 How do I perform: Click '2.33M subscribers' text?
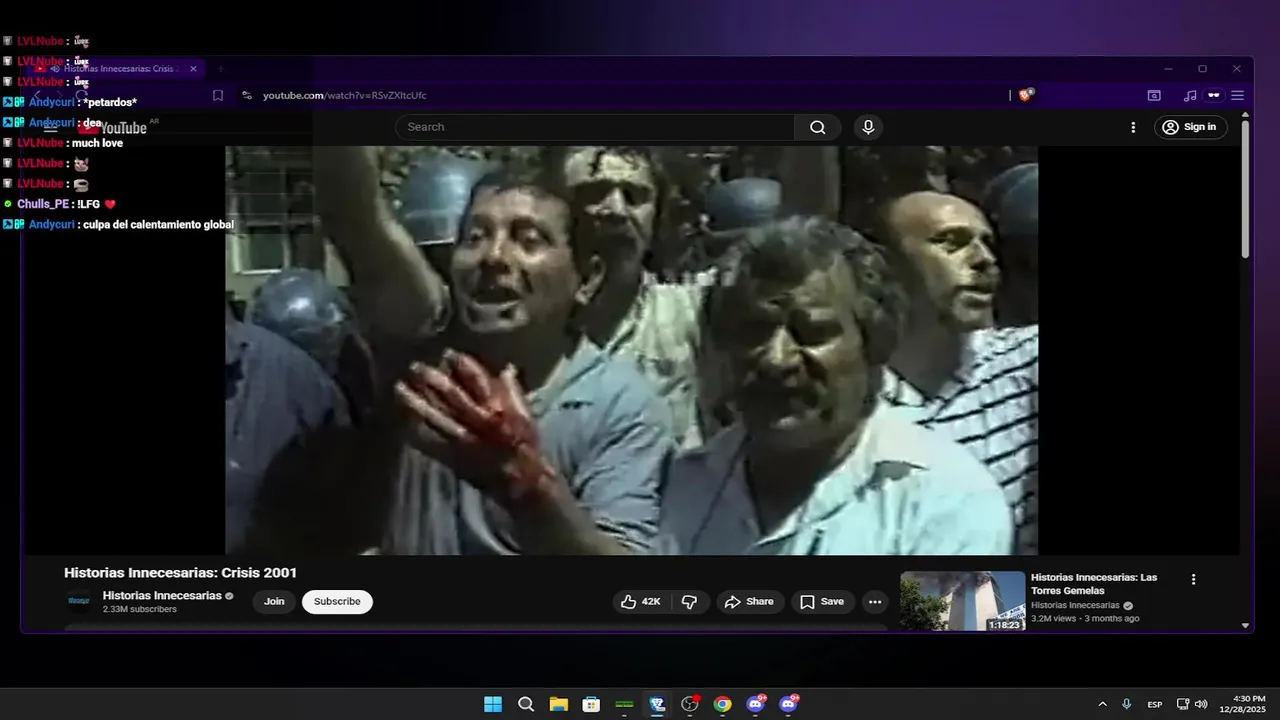tap(139, 609)
